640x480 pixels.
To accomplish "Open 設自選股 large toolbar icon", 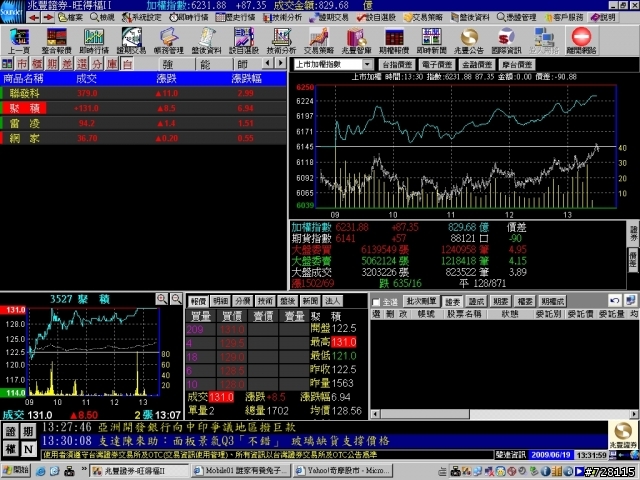I will [x=244, y=41].
